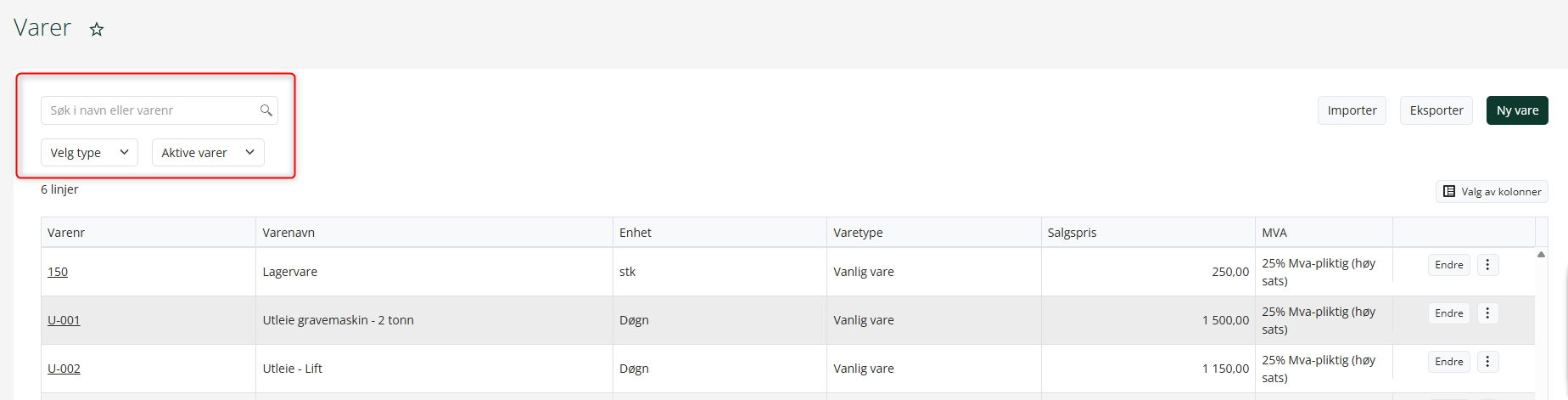Focus the Søk i navn eller varenr field
This screenshot has height=400, width=1568.
pyautogui.click(x=160, y=110)
